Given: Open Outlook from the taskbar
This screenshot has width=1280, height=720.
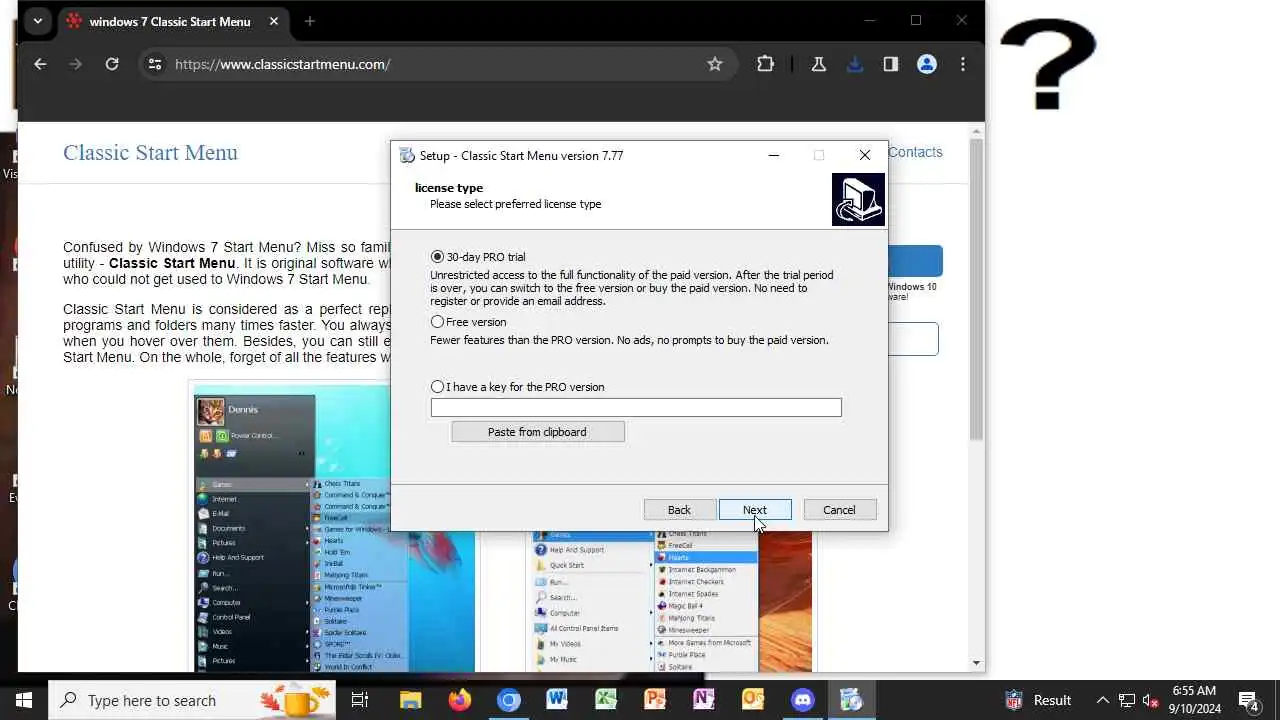Looking at the screenshot, I should click(x=753, y=700).
